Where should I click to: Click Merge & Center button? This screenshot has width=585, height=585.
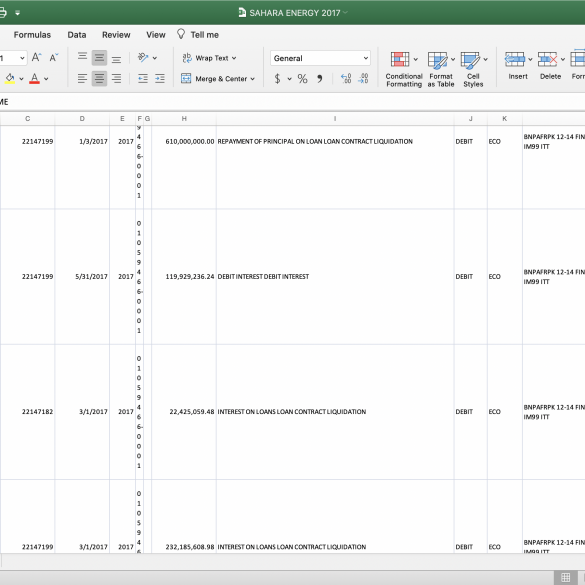214,79
